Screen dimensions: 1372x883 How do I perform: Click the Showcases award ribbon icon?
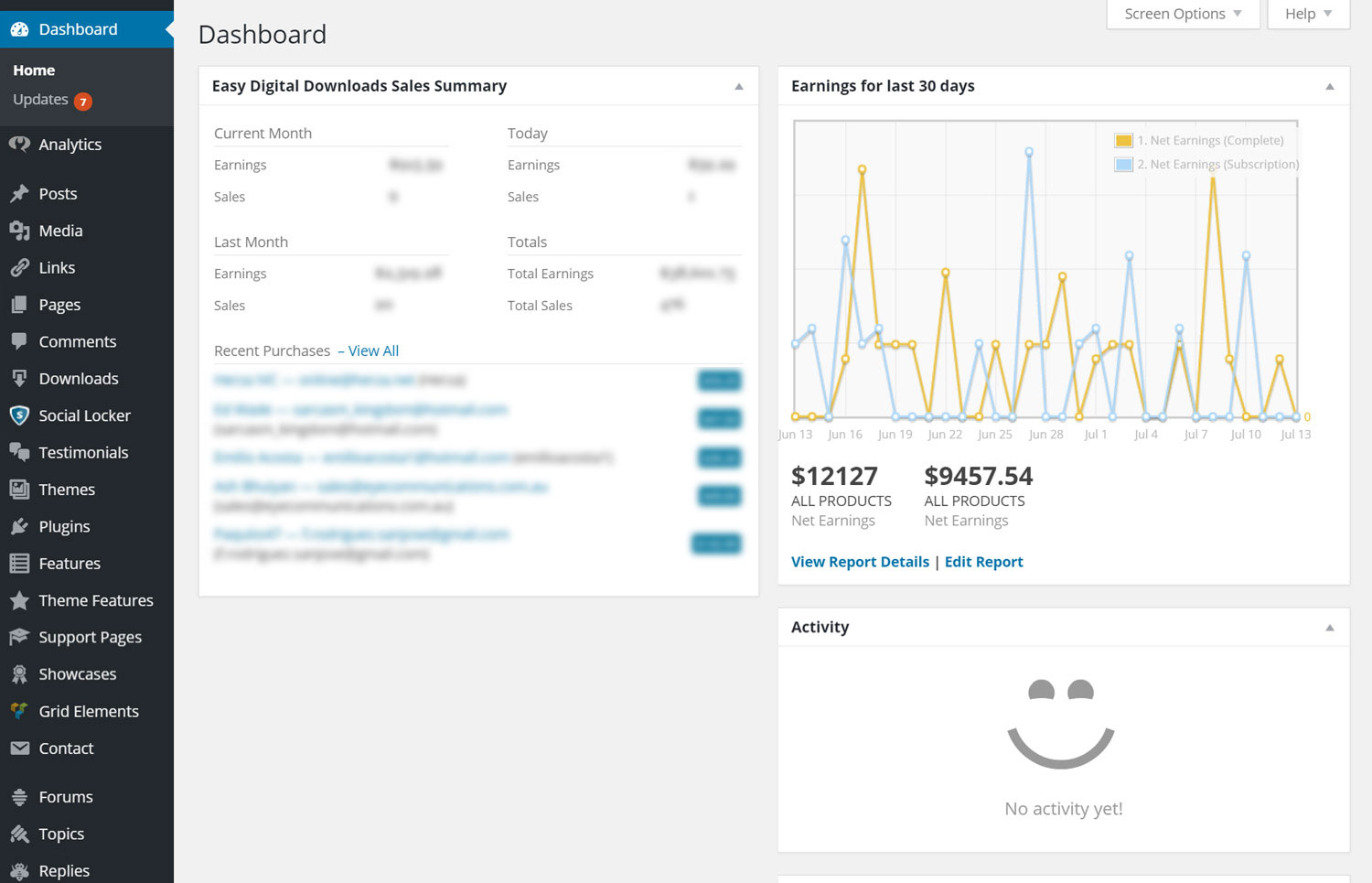coord(19,674)
